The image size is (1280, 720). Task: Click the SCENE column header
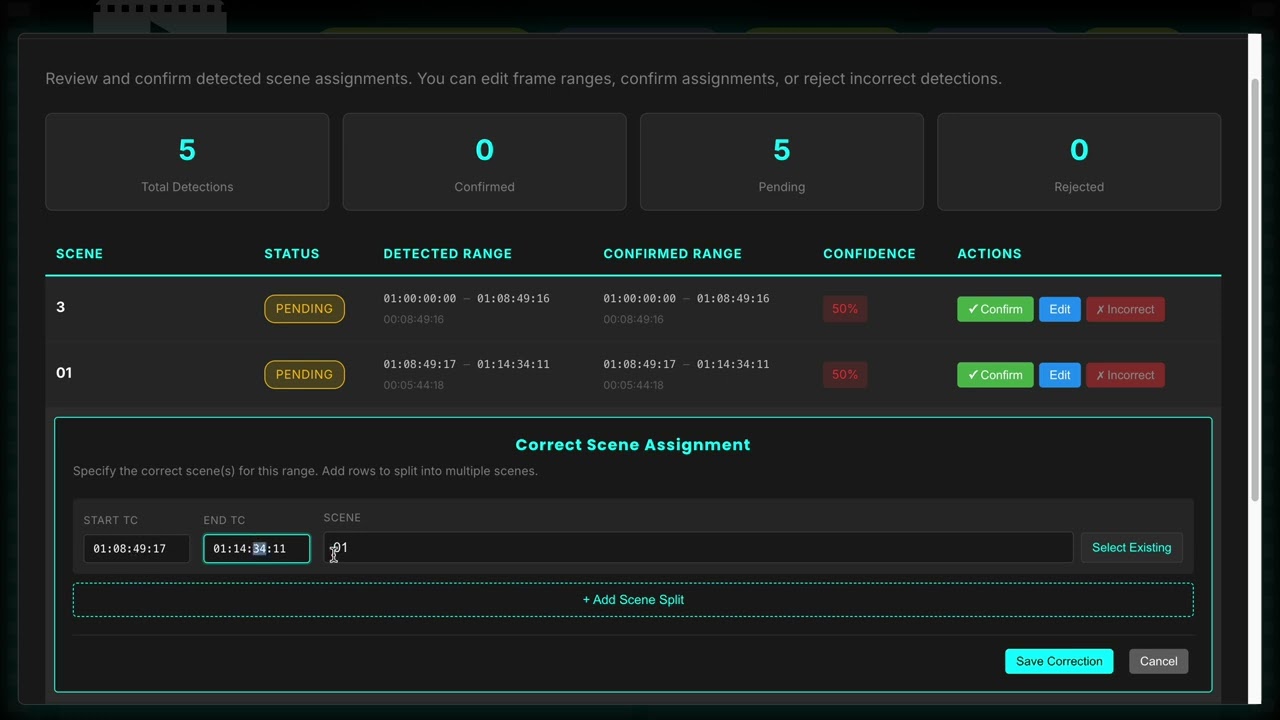coord(79,254)
